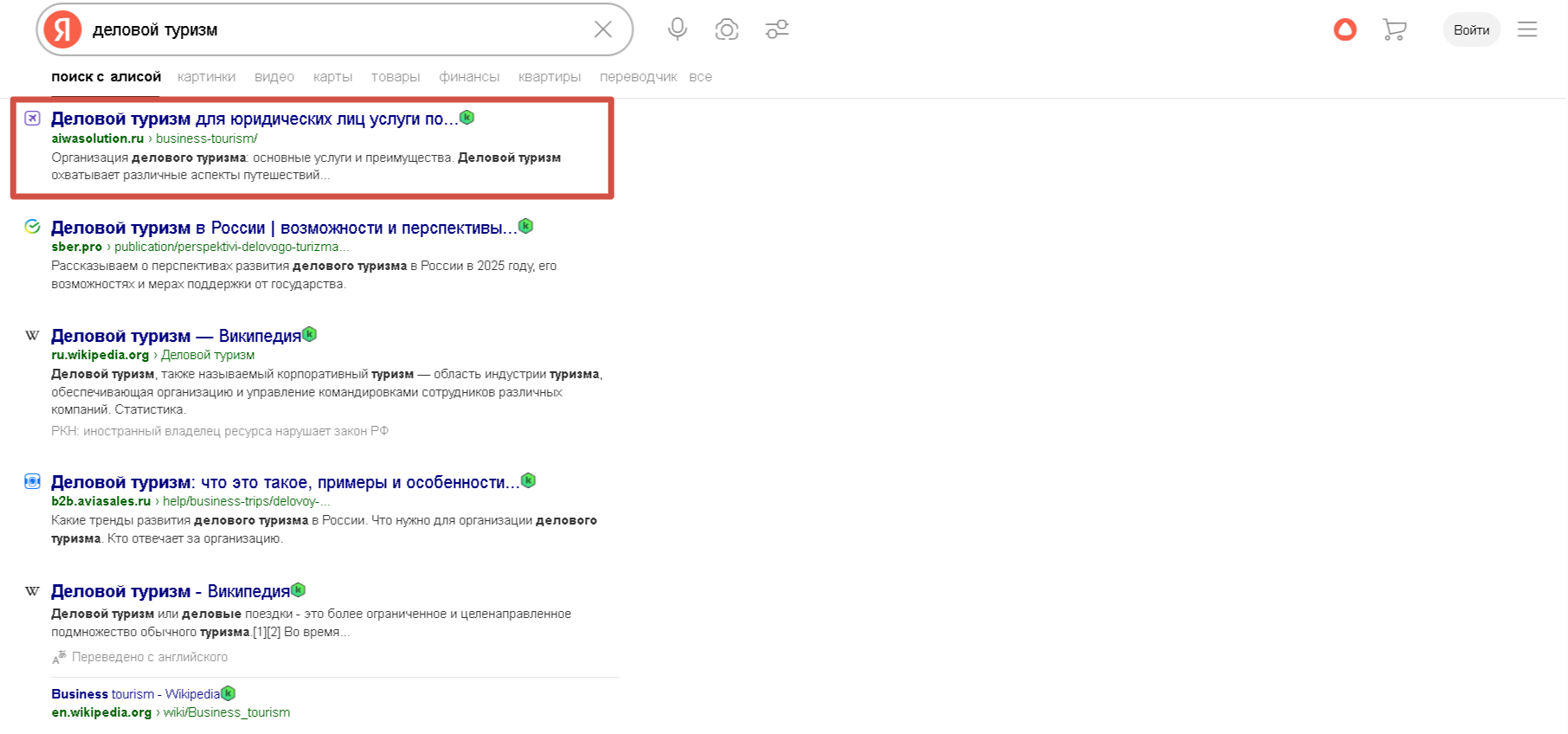The height and width of the screenshot is (734, 1568).
Task: Open search settings sliders icon
Action: 777,29
